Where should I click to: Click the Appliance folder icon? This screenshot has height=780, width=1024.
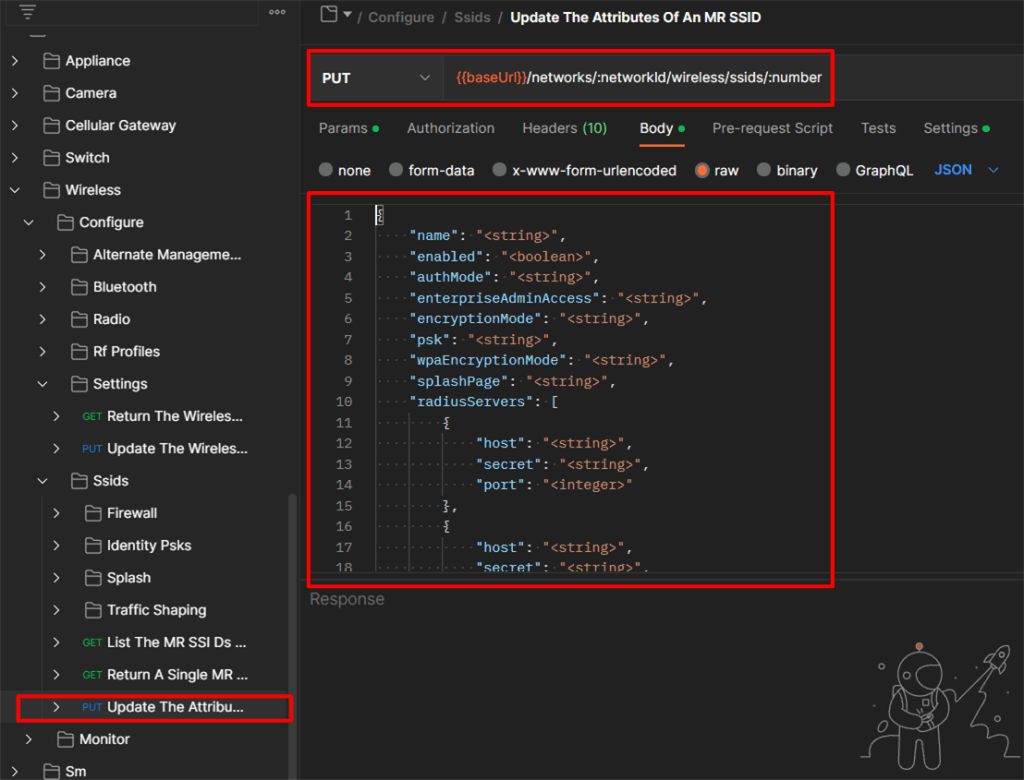[51, 61]
